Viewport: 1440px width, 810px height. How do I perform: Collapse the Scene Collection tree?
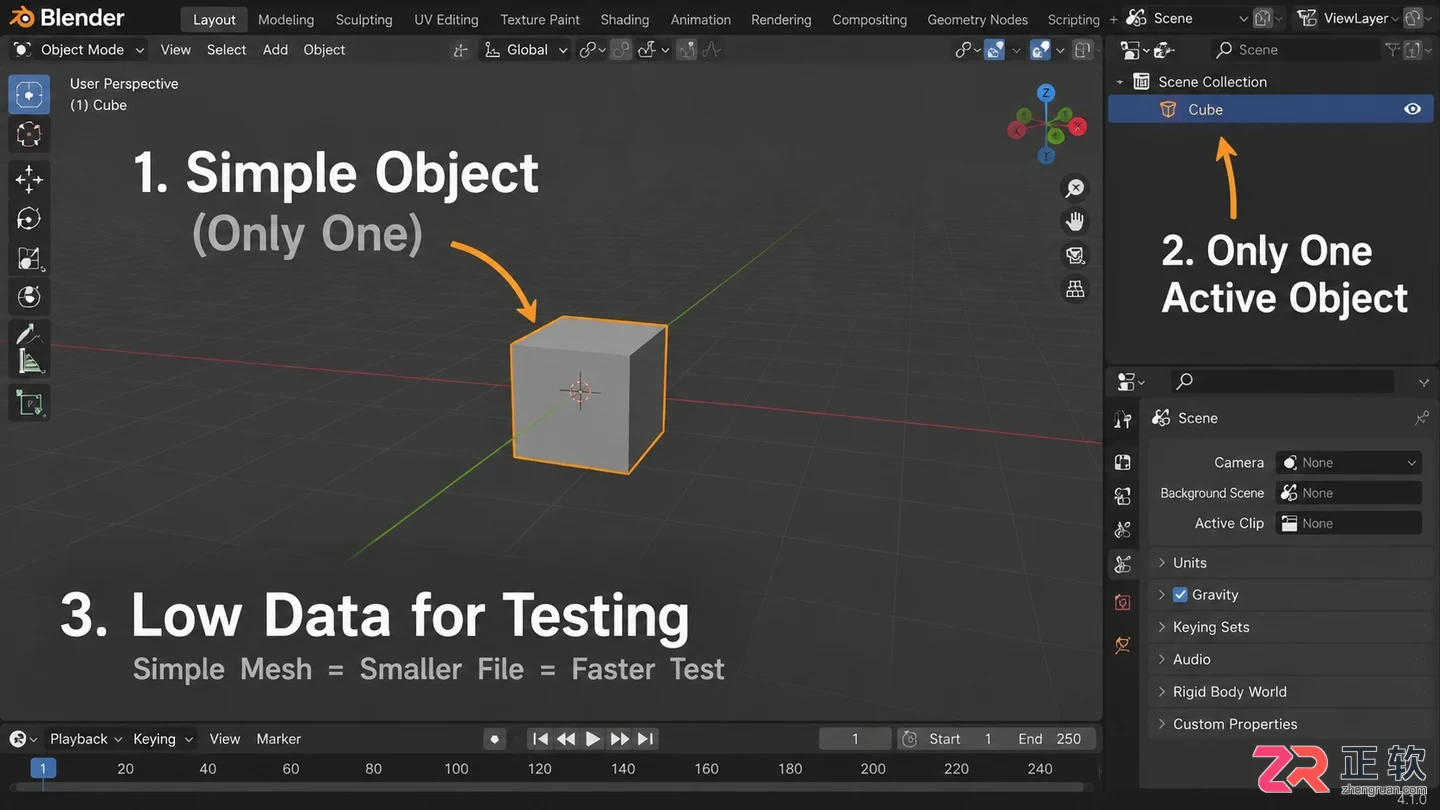1120,82
